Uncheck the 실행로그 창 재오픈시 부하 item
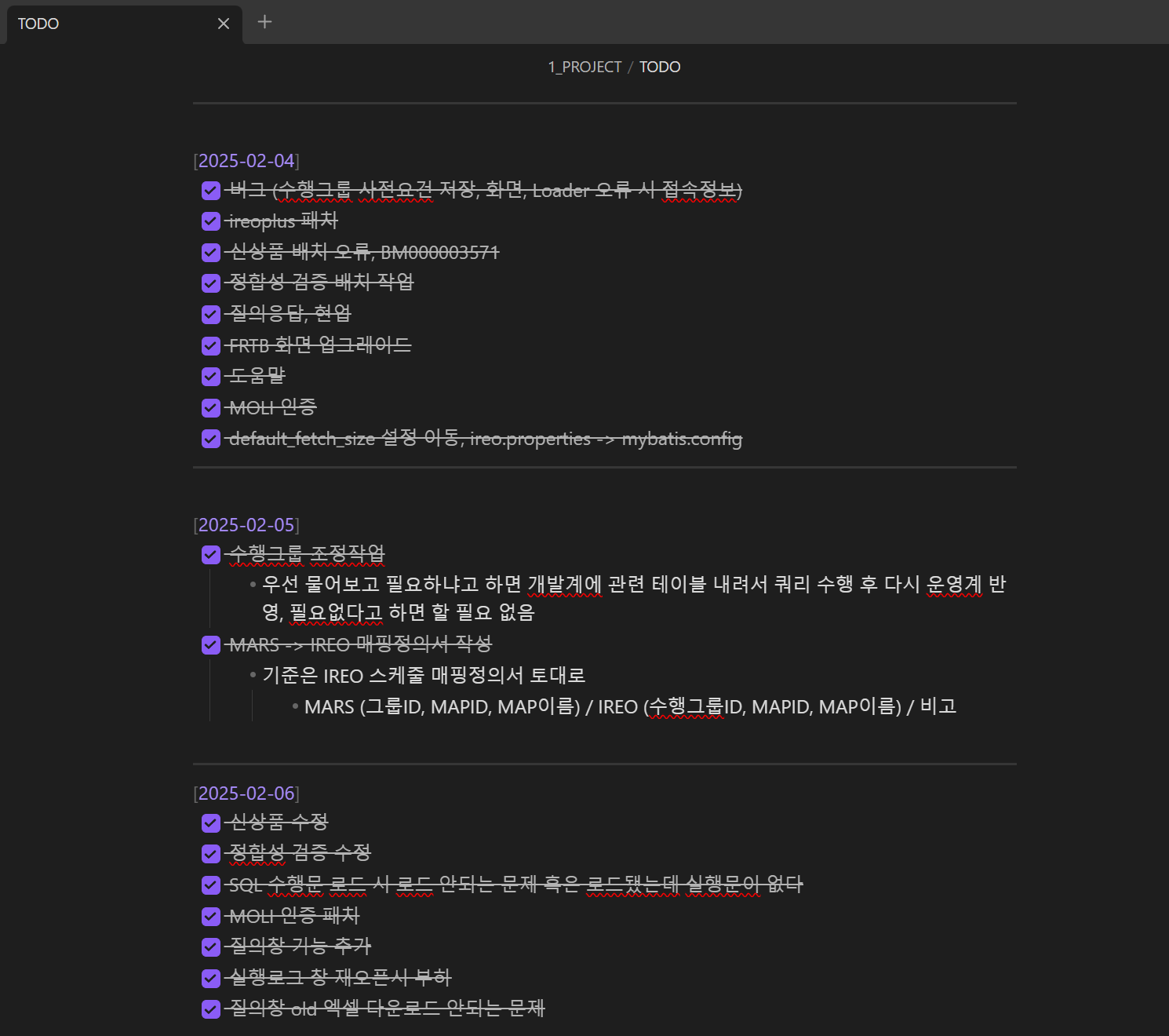The image size is (1169, 1036). tap(210, 978)
